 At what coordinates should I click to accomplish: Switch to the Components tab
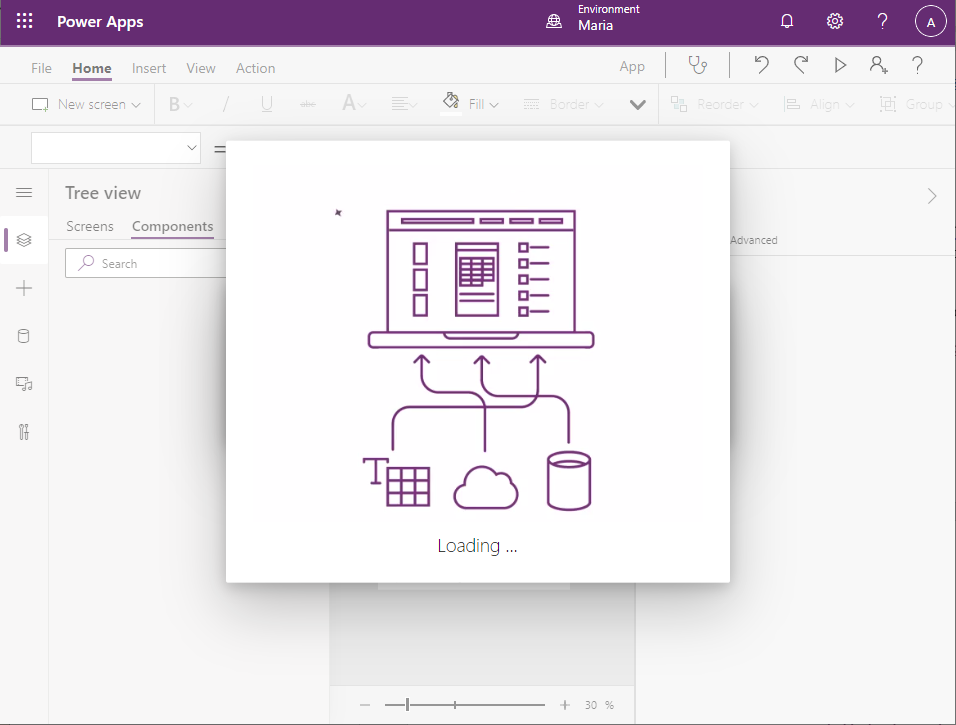[x=173, y=226]
